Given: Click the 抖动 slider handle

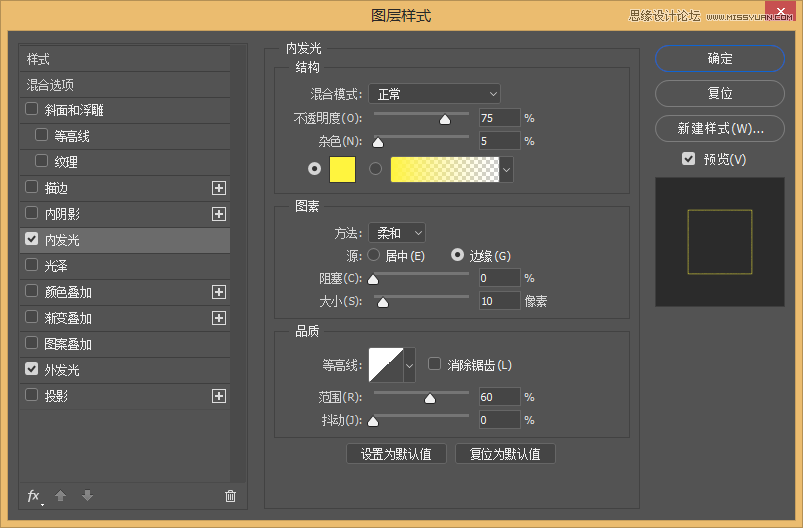Looking at the screenshot, I should pyautogui.click(x=373, y=421).
